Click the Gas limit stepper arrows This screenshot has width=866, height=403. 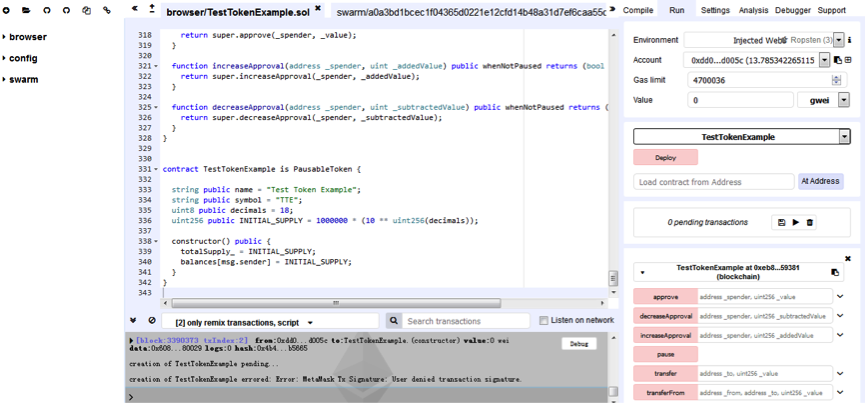[x=836, y=80]
